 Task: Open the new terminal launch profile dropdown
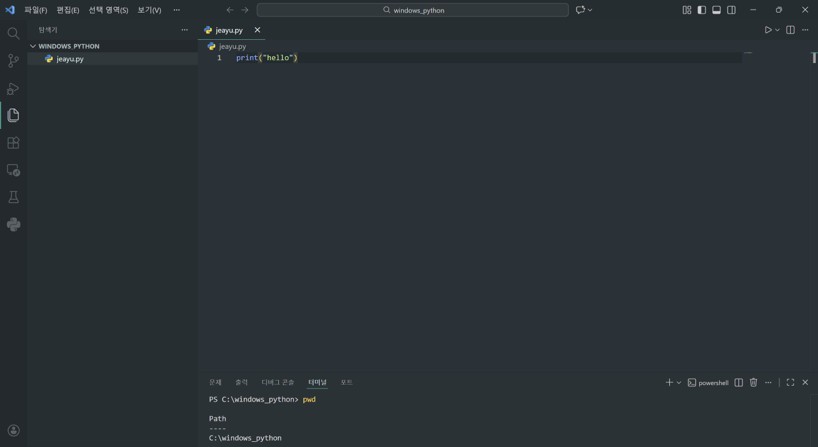679,383
